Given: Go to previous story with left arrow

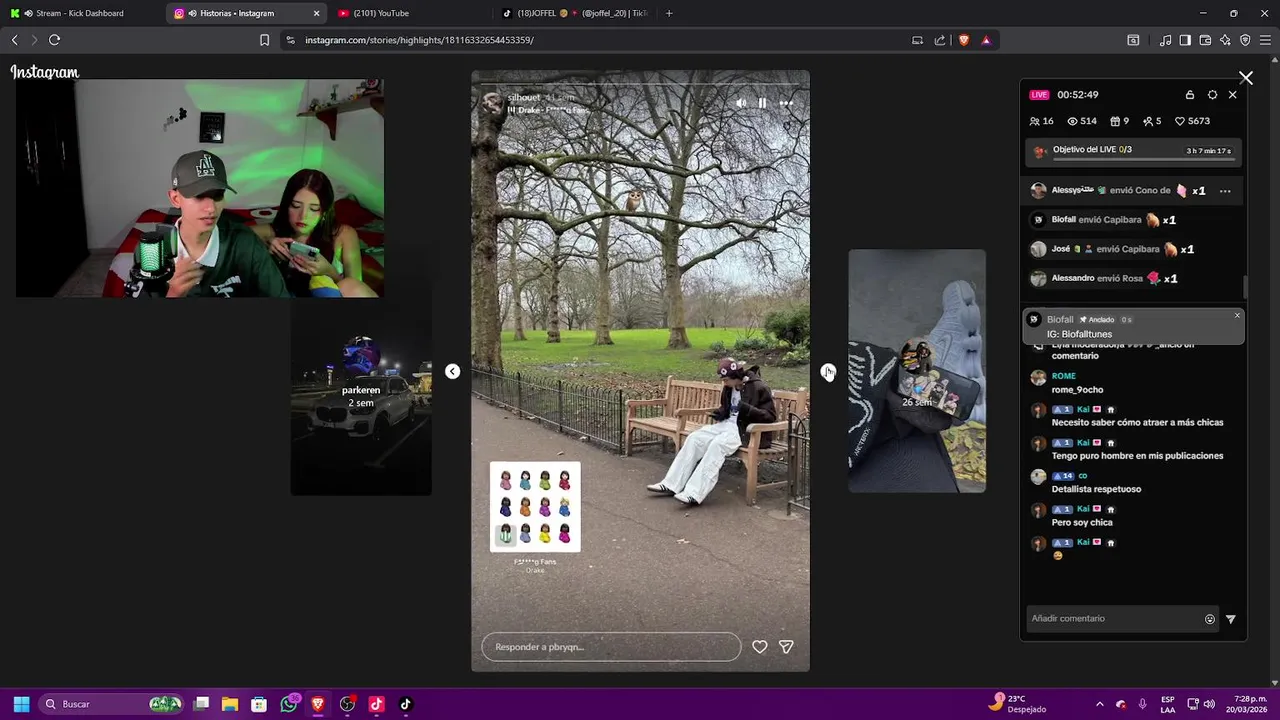Looking at the screenshot, I should click(452, 371).
